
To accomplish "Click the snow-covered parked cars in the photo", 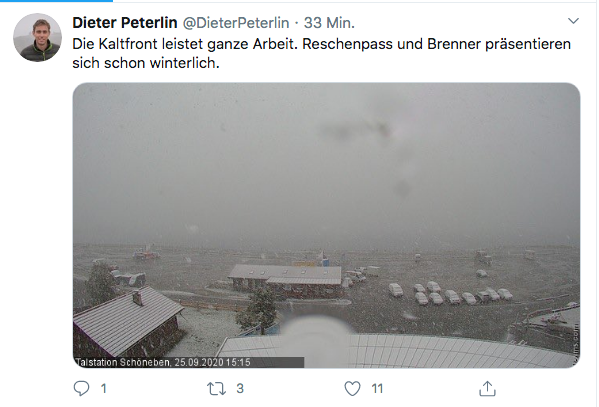I will click(x=451, y=293).
